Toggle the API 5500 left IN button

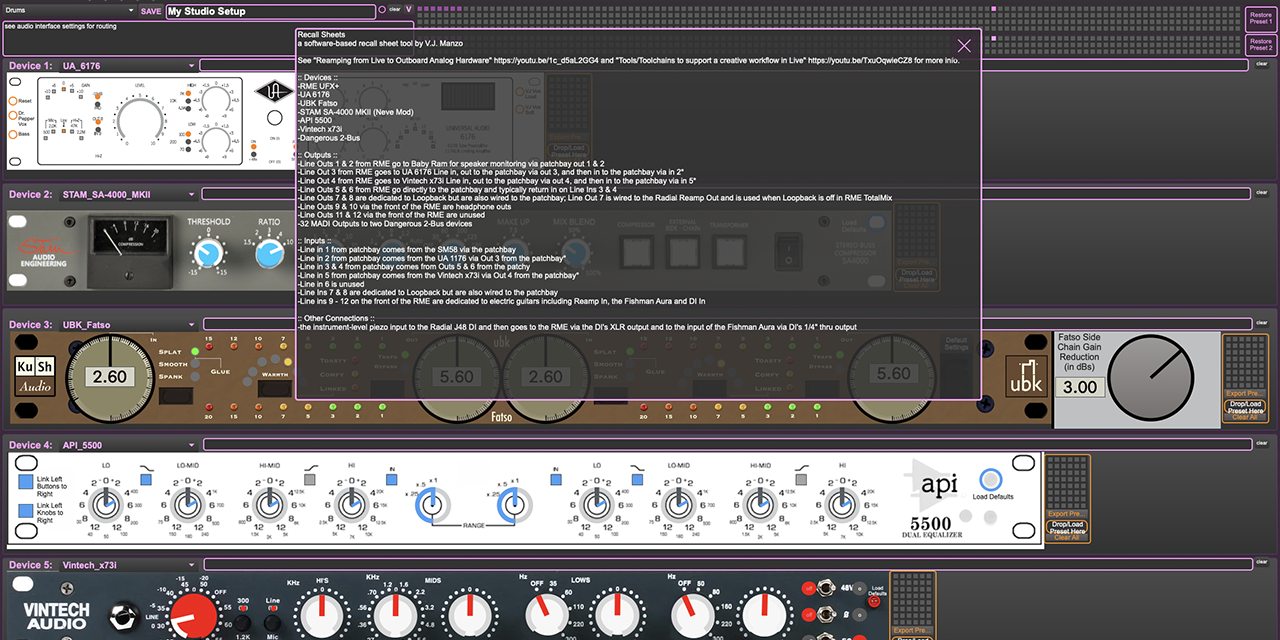tap(393, 480)
